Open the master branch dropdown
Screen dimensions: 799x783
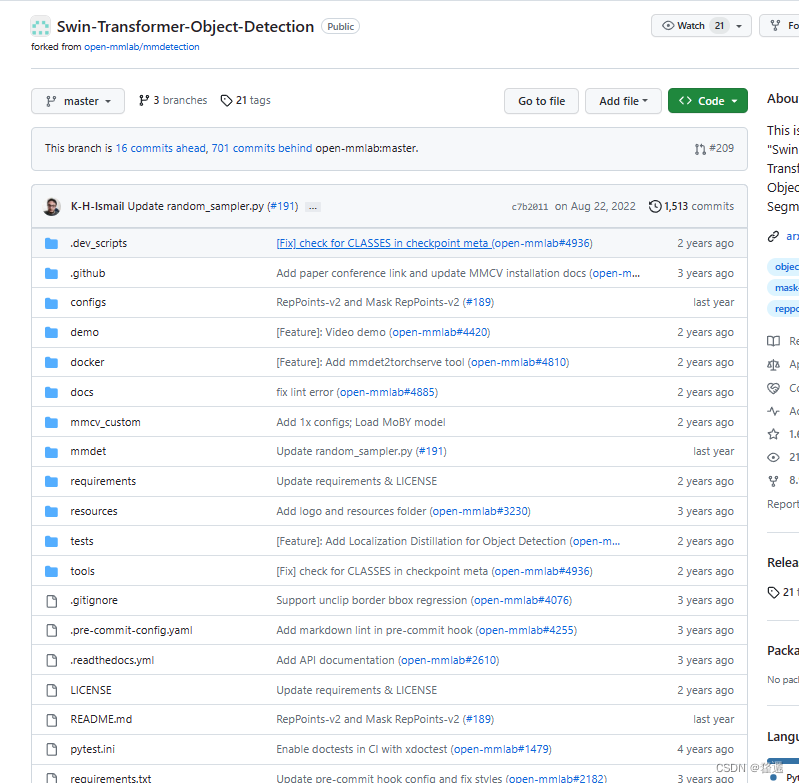point(78,101)
